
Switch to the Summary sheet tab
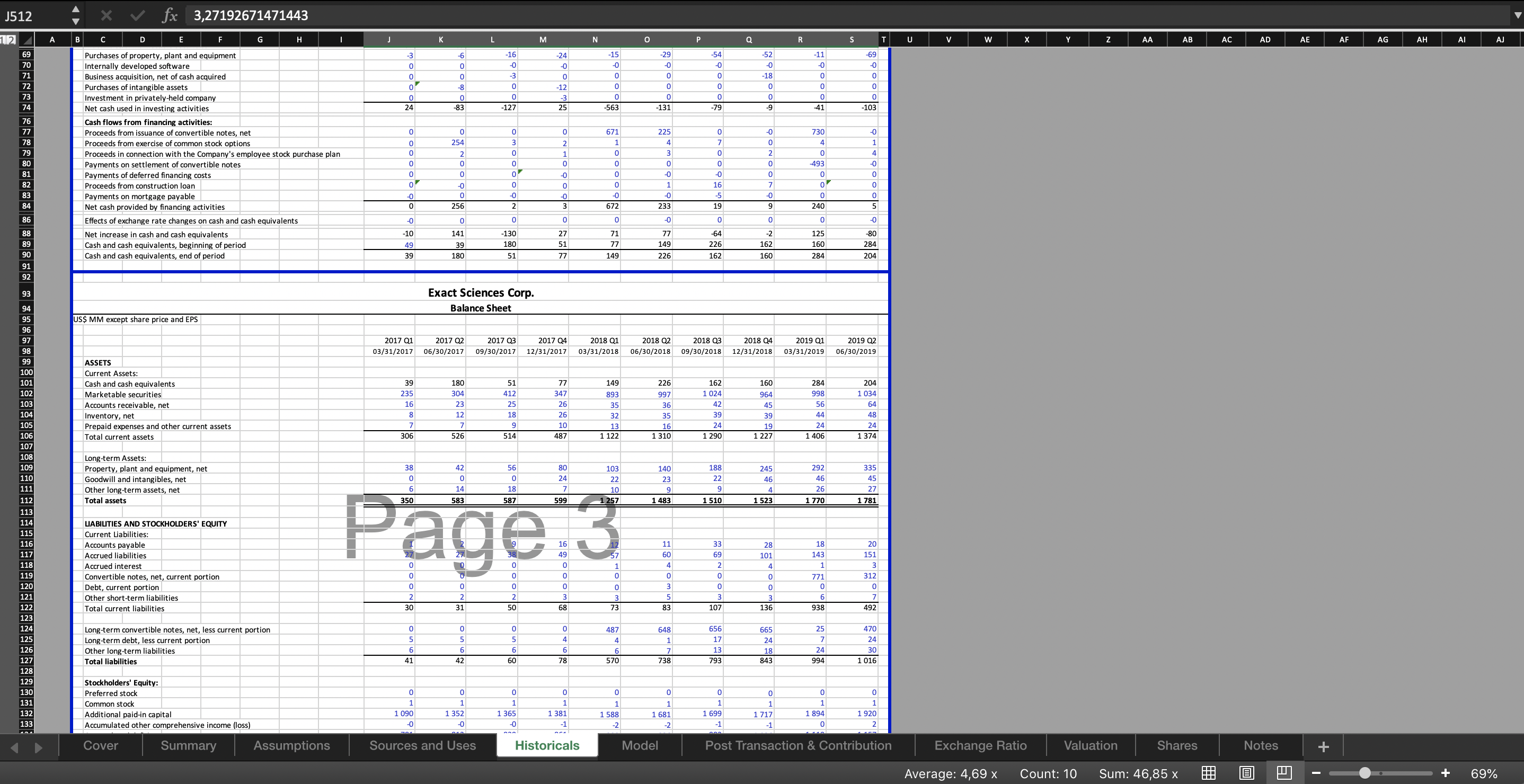(x=188, y=745)
